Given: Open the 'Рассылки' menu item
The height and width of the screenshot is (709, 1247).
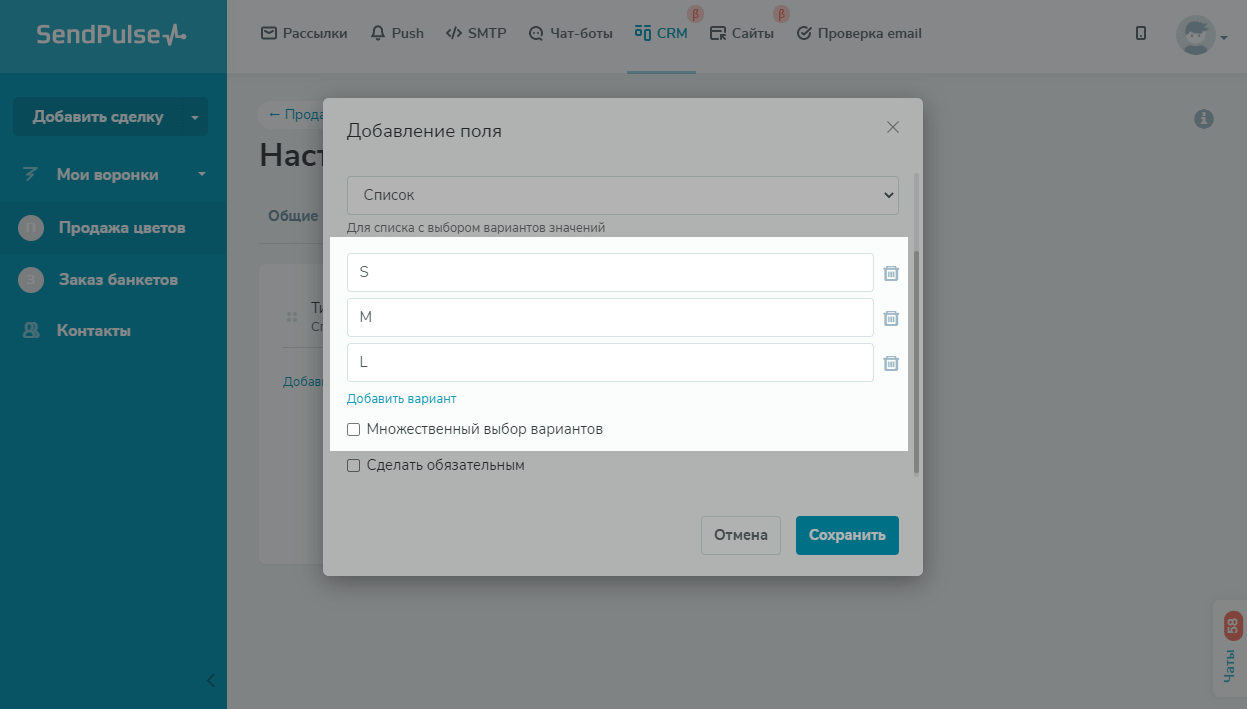Looking at the screenshot, I should point(304,33).
